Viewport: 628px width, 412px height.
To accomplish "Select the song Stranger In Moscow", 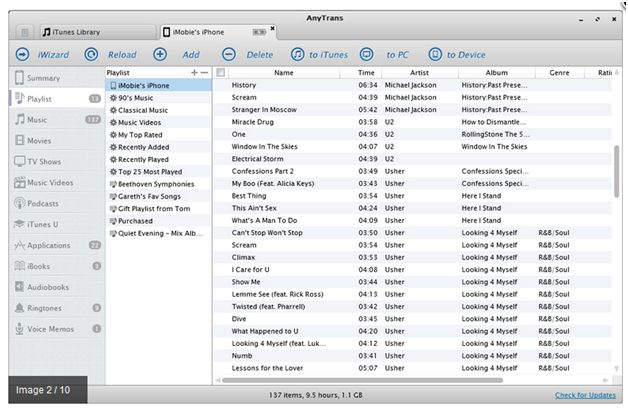I will tap(413, 110).
